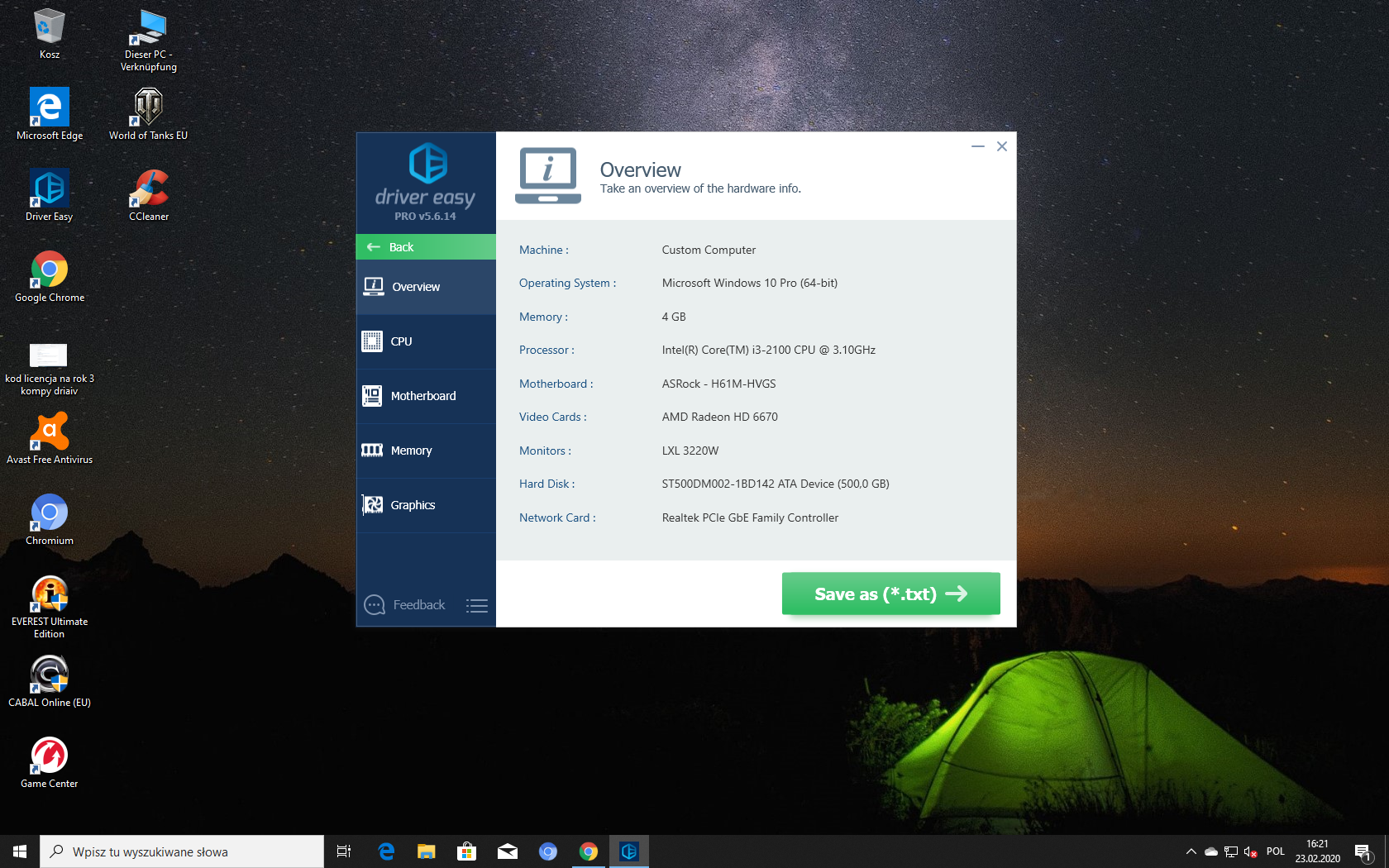Click the taskbar search box
Viewport: 1389px width, 868px height.
click(182, 851)
